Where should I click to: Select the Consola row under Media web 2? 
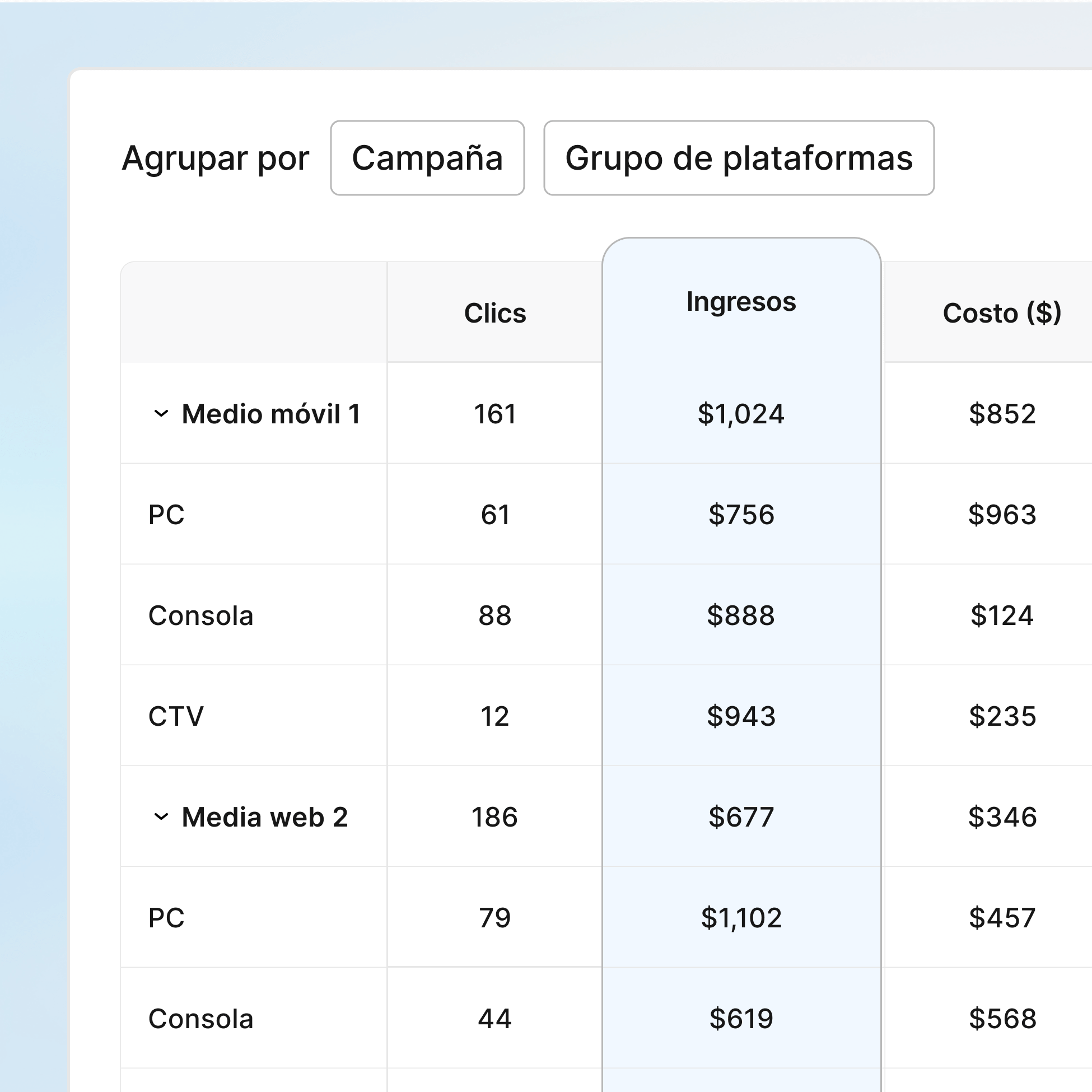tap(200, 1019)
